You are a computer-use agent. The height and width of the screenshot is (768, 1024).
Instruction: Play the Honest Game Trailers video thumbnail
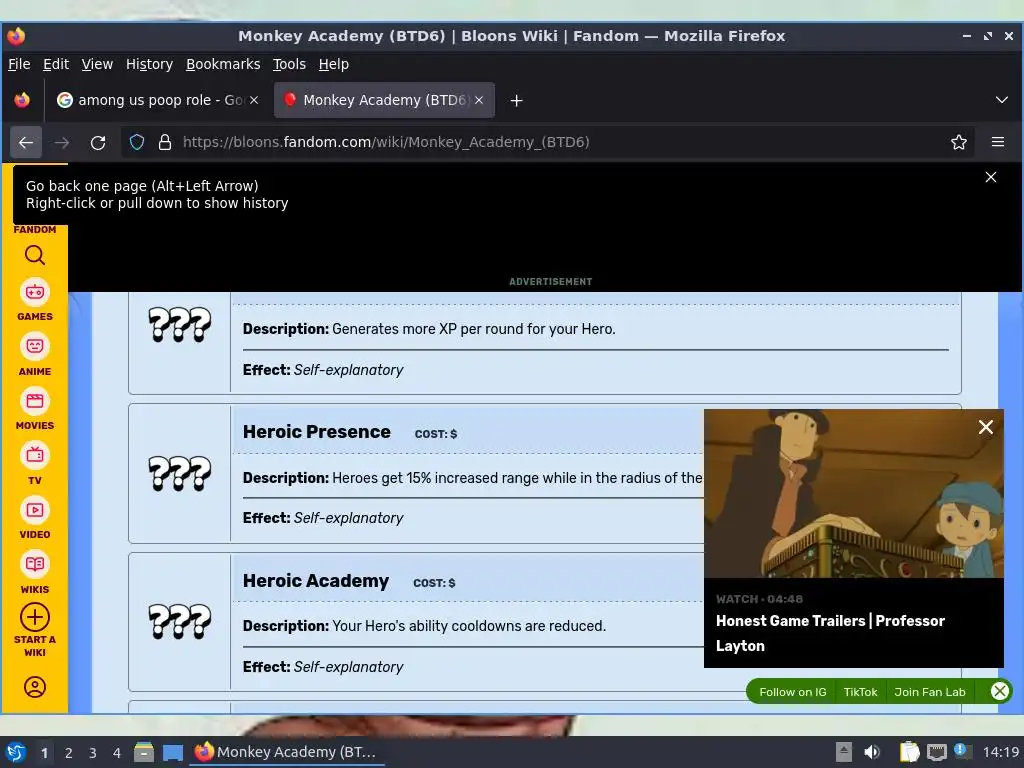click(x=854, y=493)
